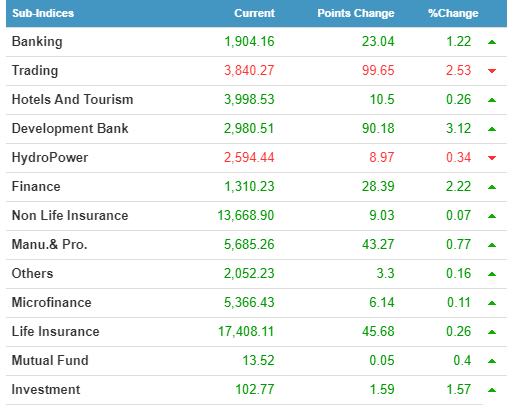Click the green up arrow for Banking
The width and height of the screenshot is (507, 411).
[492, 42]
